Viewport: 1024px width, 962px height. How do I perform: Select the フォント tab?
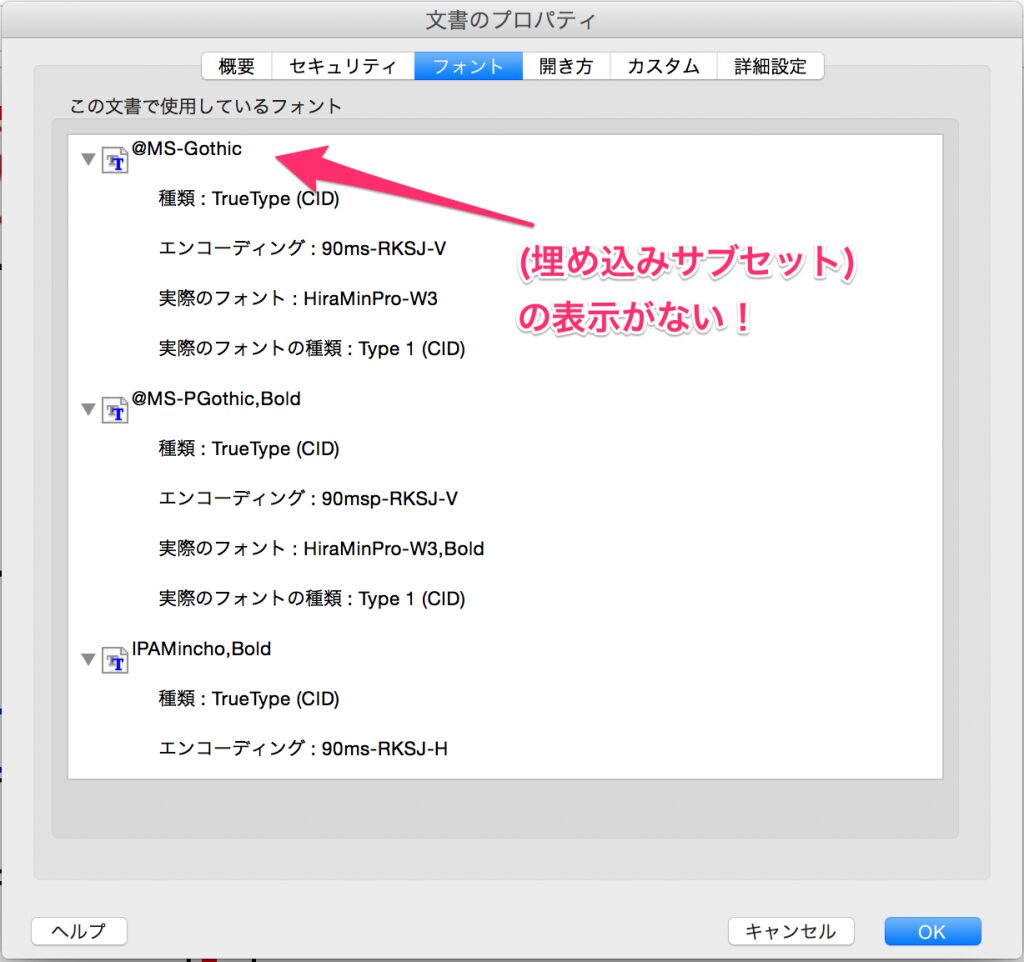coord(468,66)
